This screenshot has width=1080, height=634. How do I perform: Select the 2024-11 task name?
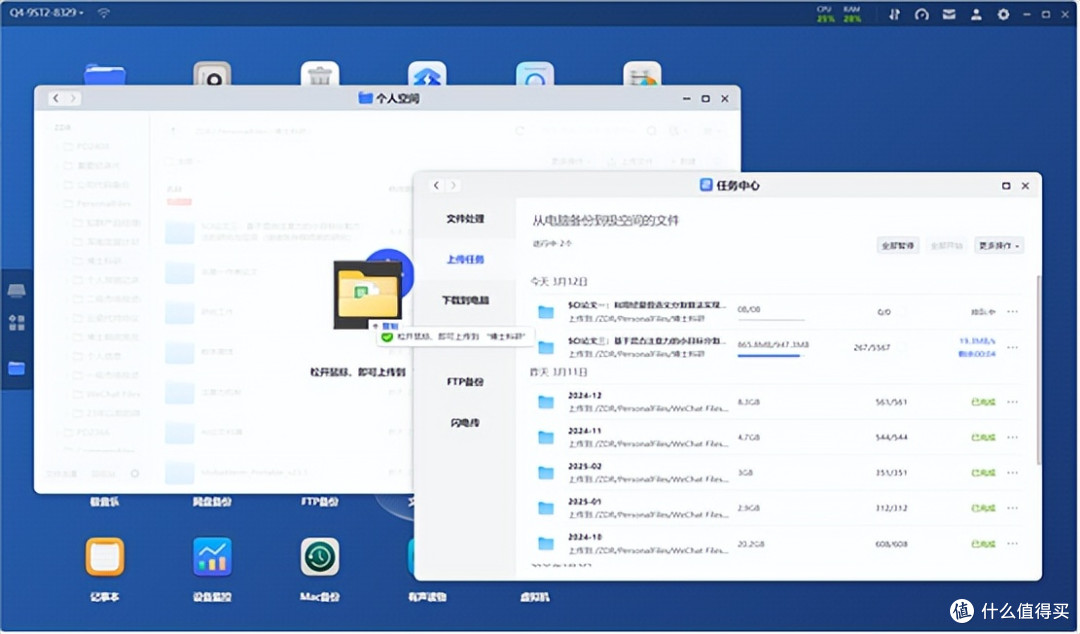pyautogui.click(x=585, y=431)
